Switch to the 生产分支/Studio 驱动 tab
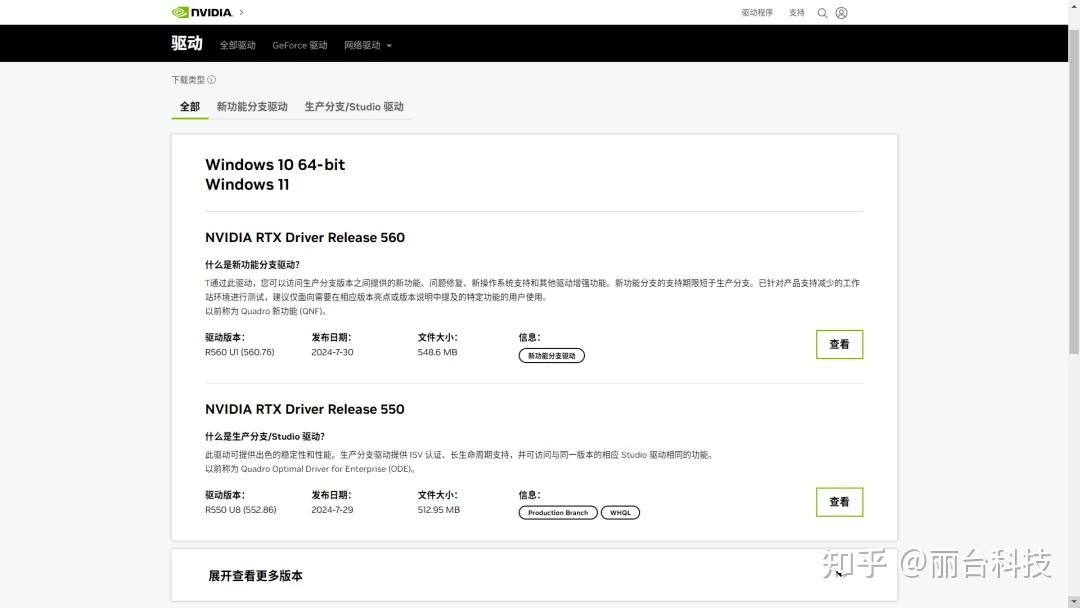 coord(354,107)
